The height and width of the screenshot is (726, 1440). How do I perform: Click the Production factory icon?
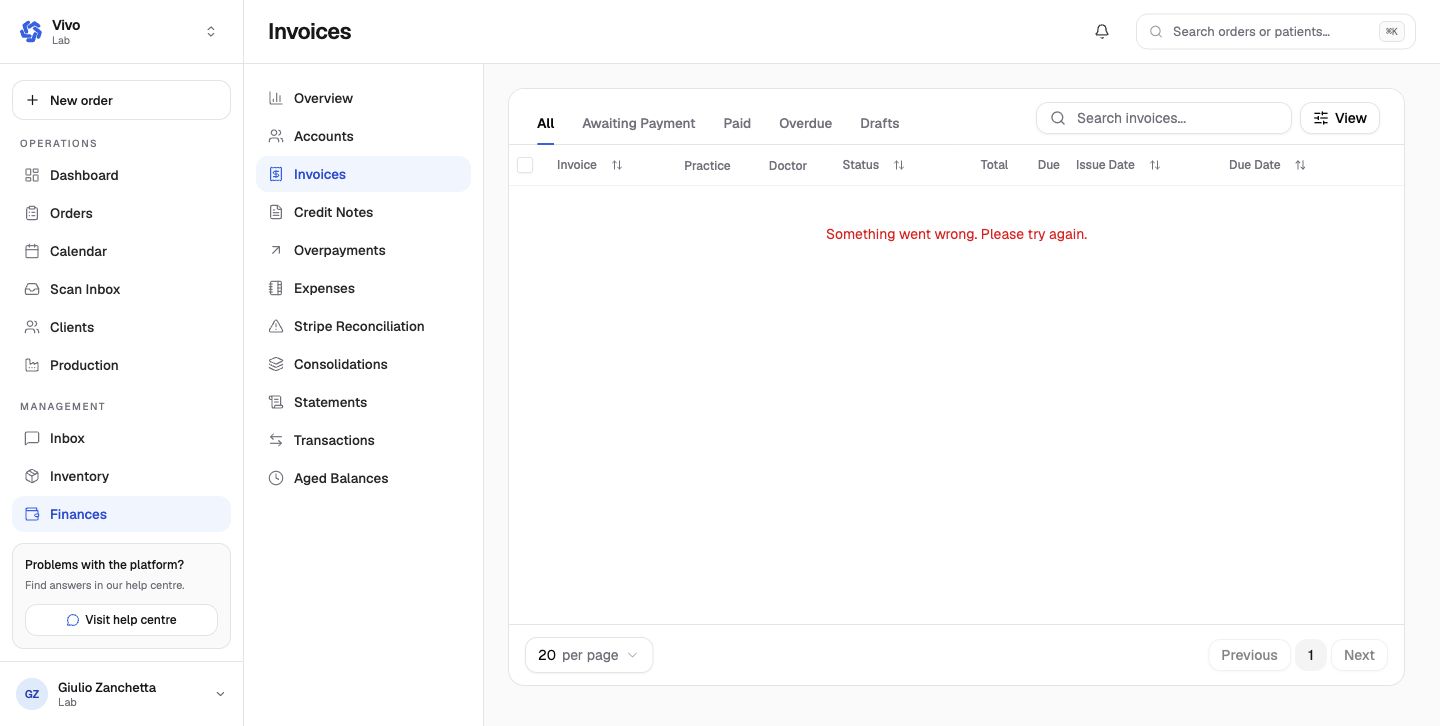pos(32,365)
